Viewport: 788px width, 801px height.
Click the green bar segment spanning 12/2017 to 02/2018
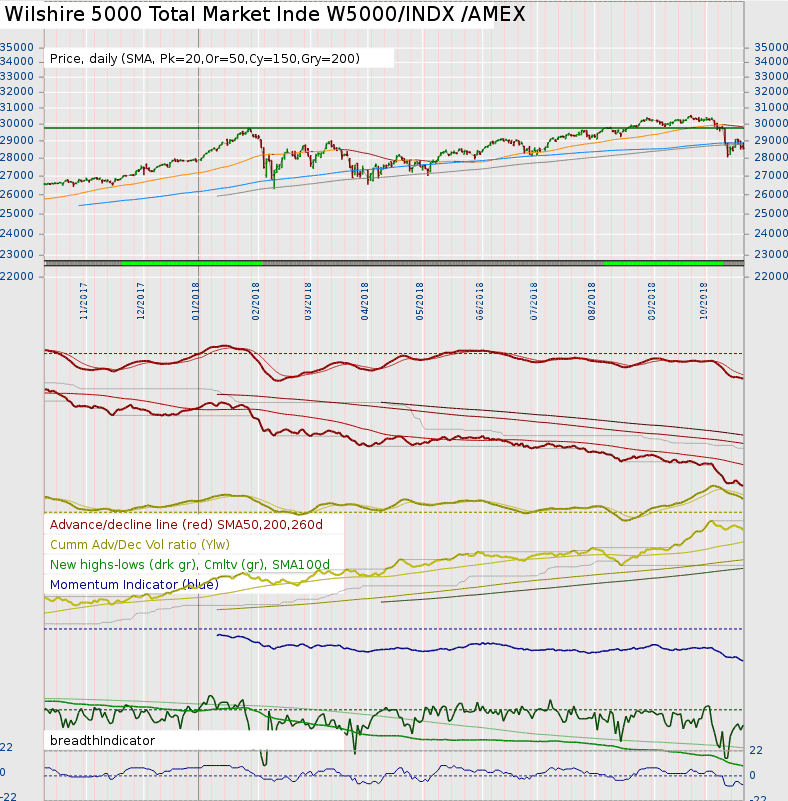pyautogui.click(x=192, y=263)
